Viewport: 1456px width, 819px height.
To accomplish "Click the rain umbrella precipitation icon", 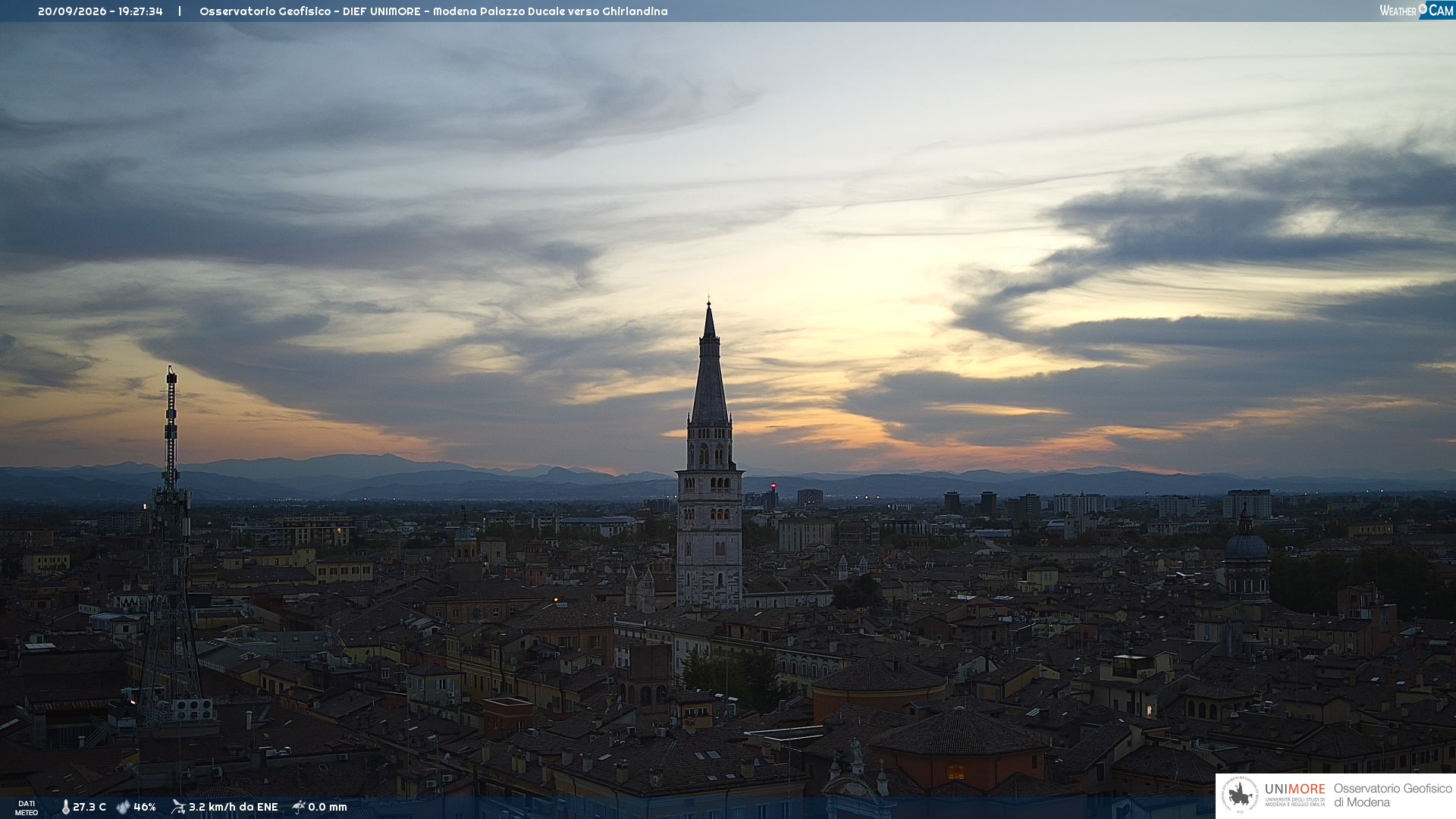I will click(299, 807).
